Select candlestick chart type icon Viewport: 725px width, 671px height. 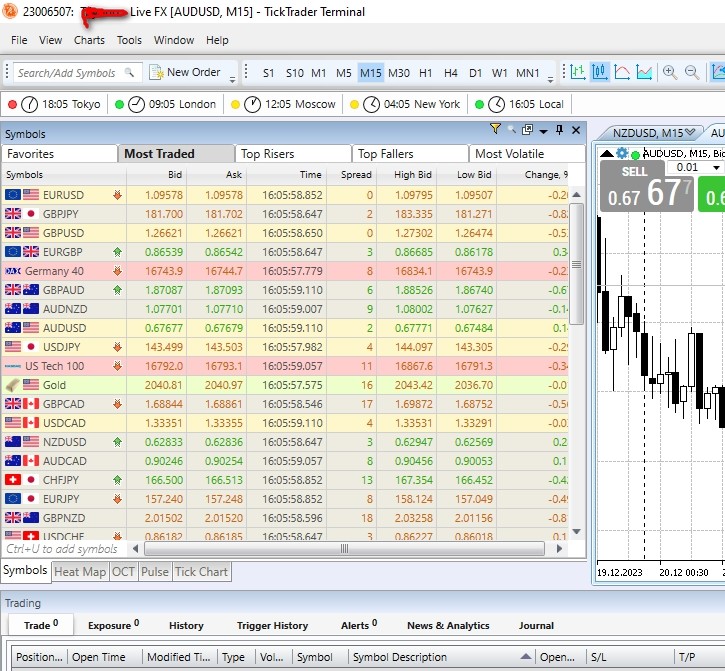pos(600,72)
